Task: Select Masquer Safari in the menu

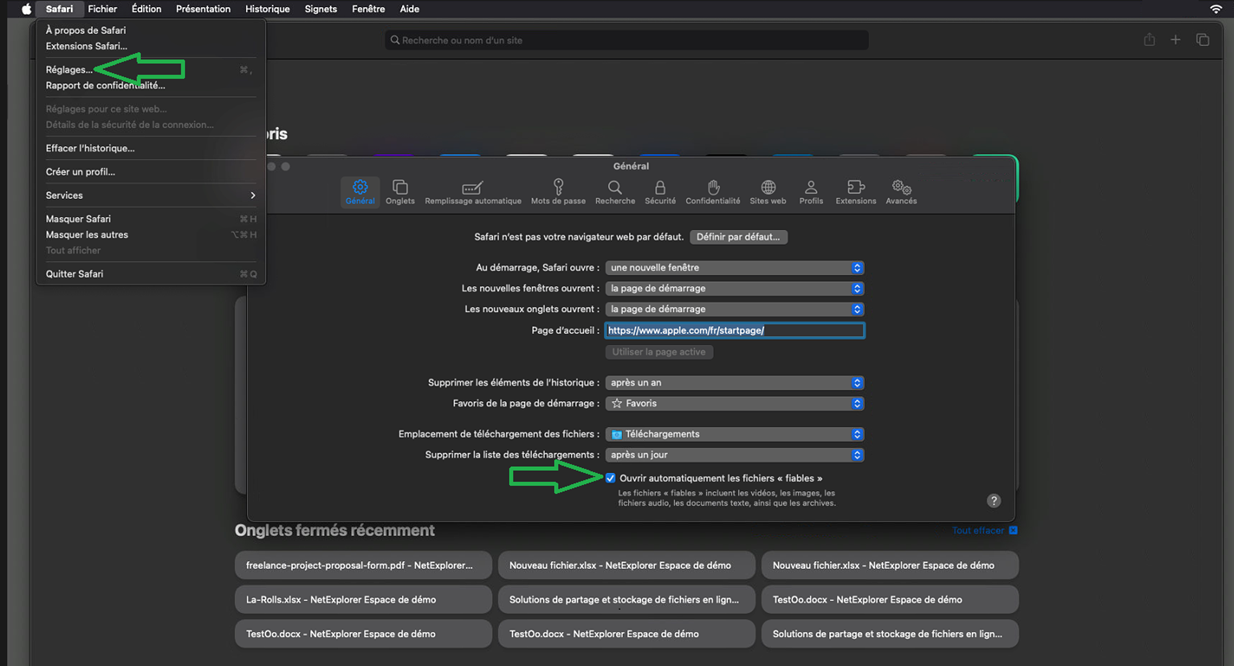Action: 150,219
